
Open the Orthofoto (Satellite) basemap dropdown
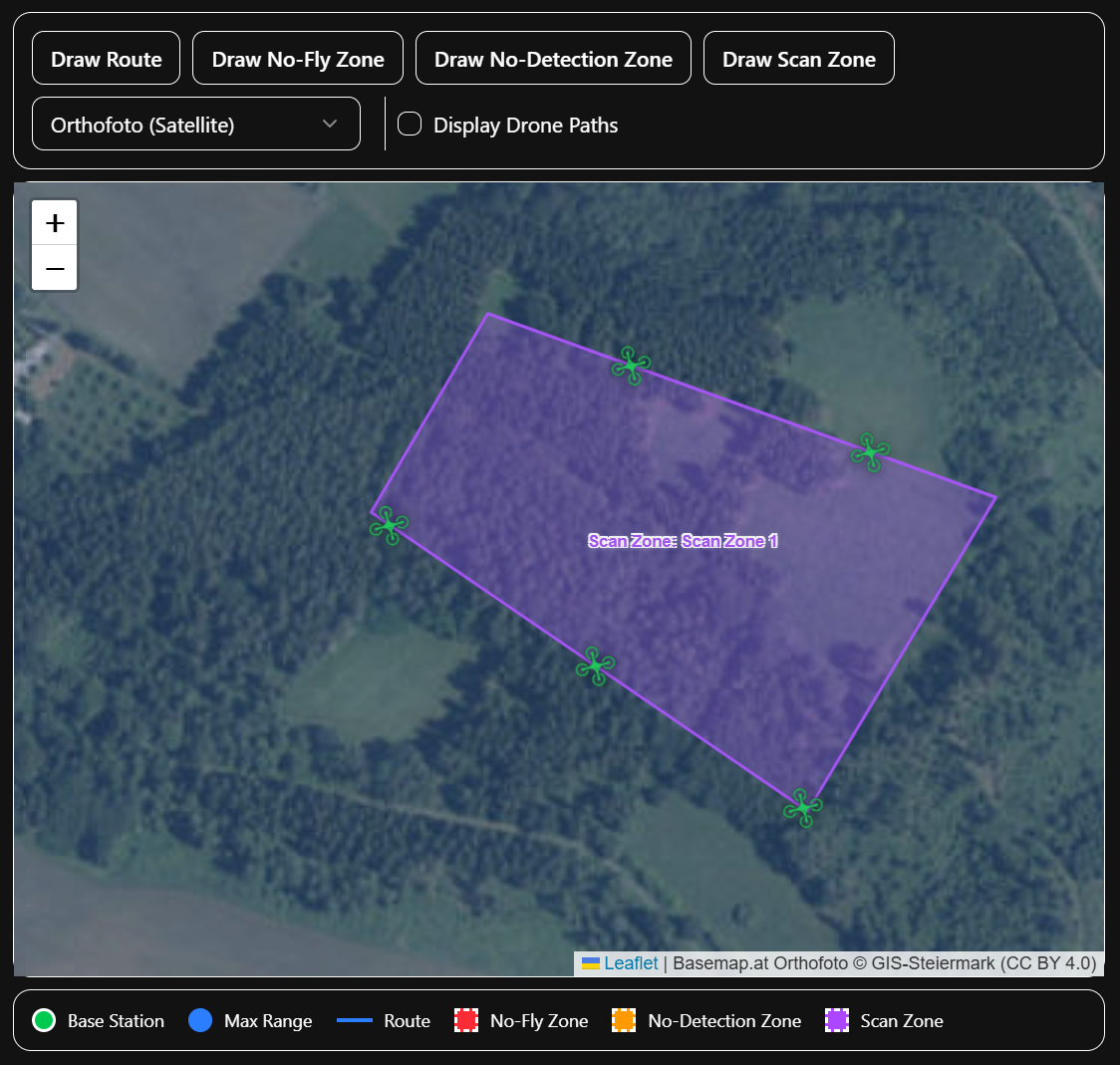(x=195, y=124)
